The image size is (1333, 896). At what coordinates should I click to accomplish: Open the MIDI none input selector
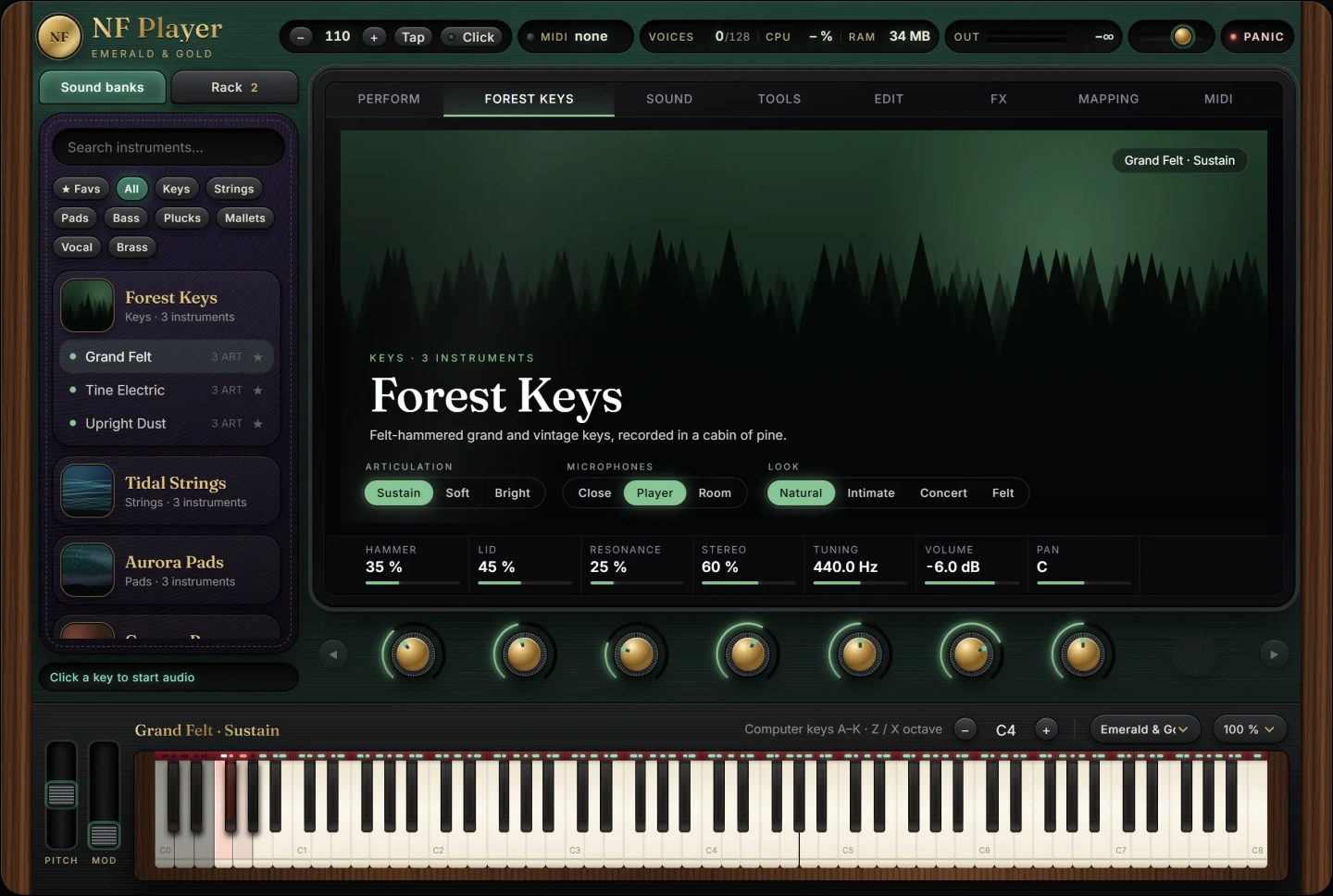(575, 37)
